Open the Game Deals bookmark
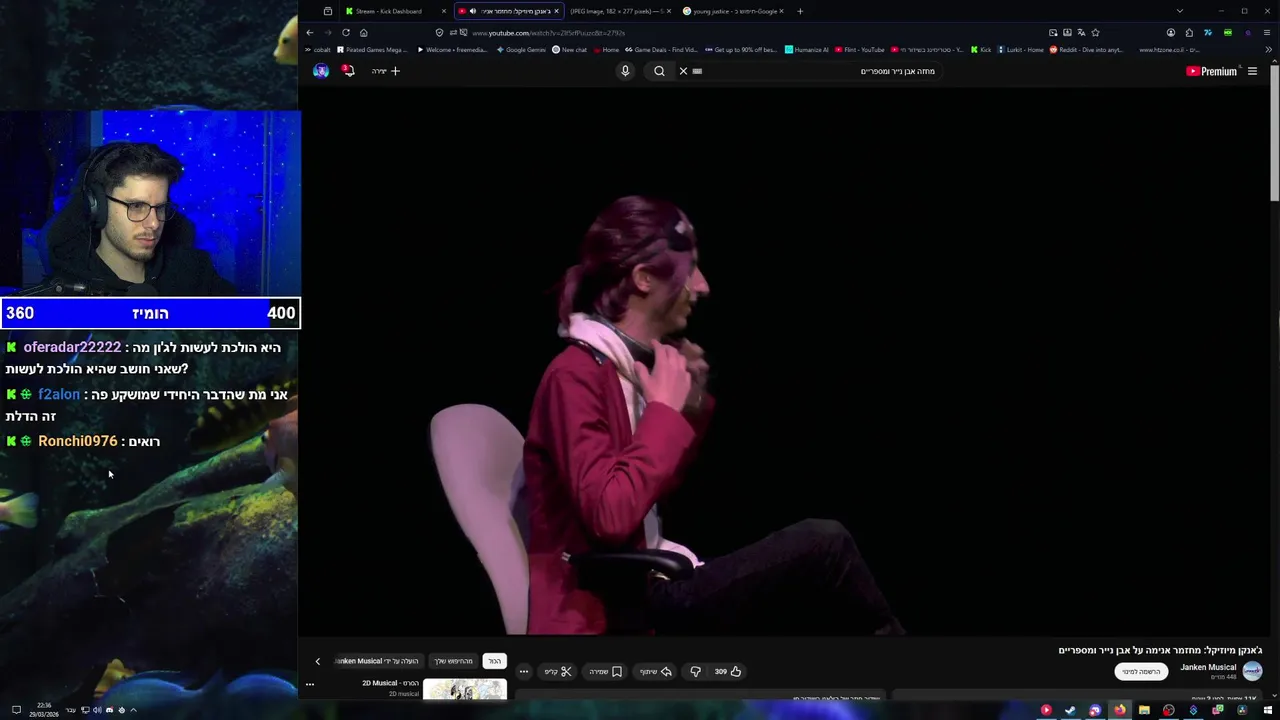The height and width of the screenshot is (720, 1280). coord(661,50)
